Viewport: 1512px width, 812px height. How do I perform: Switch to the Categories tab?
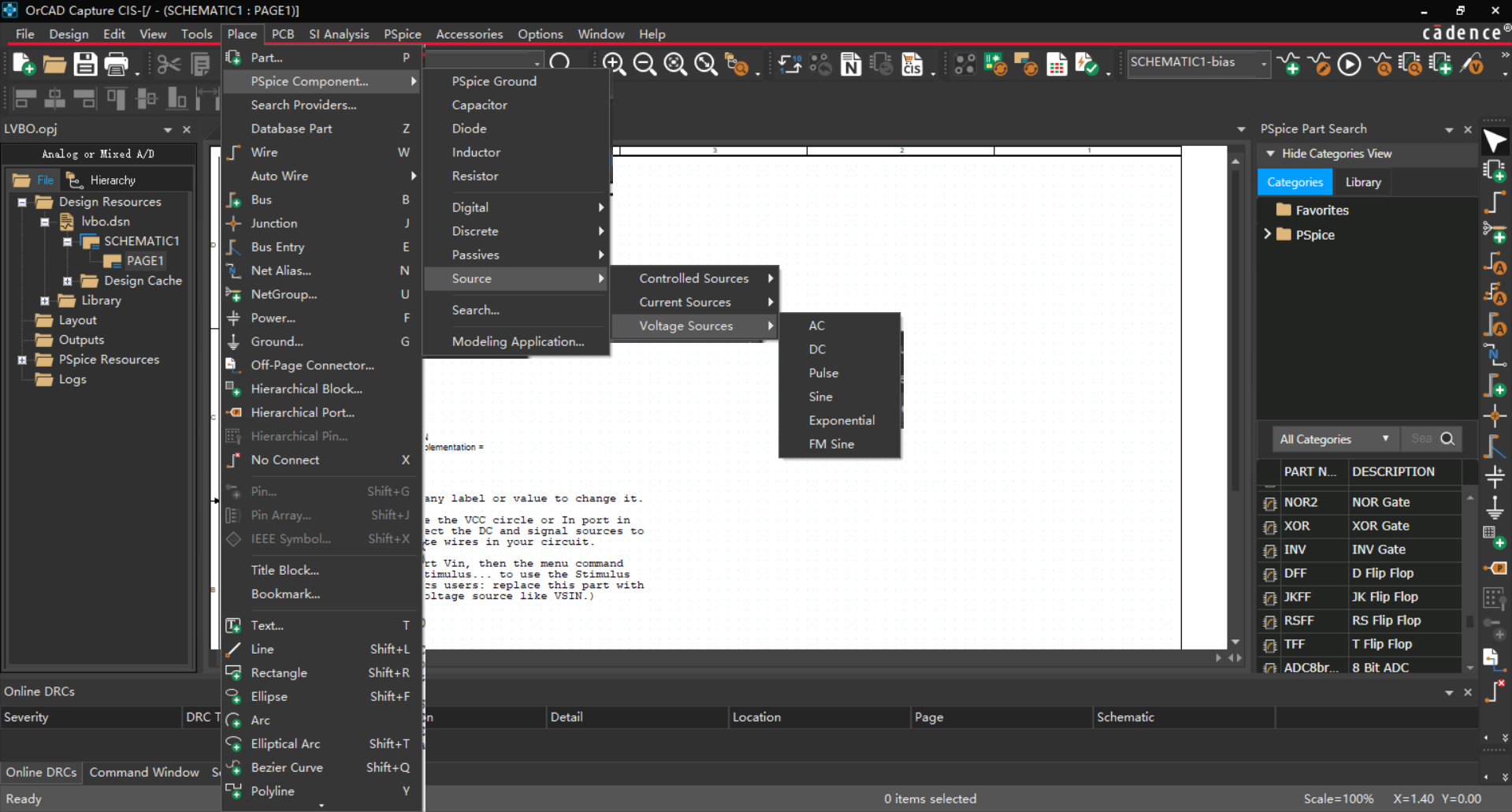coord(1295,182)
